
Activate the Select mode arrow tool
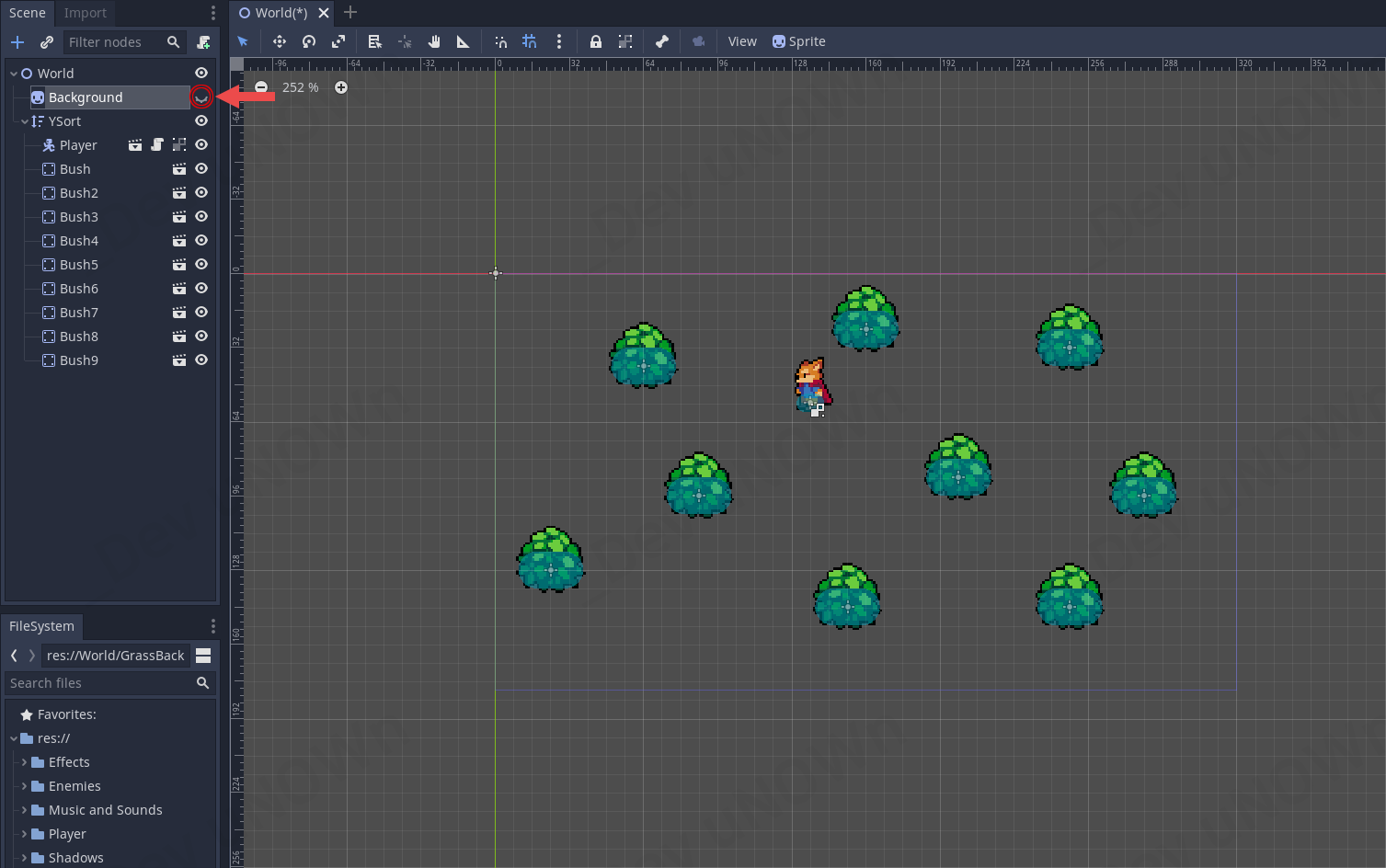coord(243,41)
